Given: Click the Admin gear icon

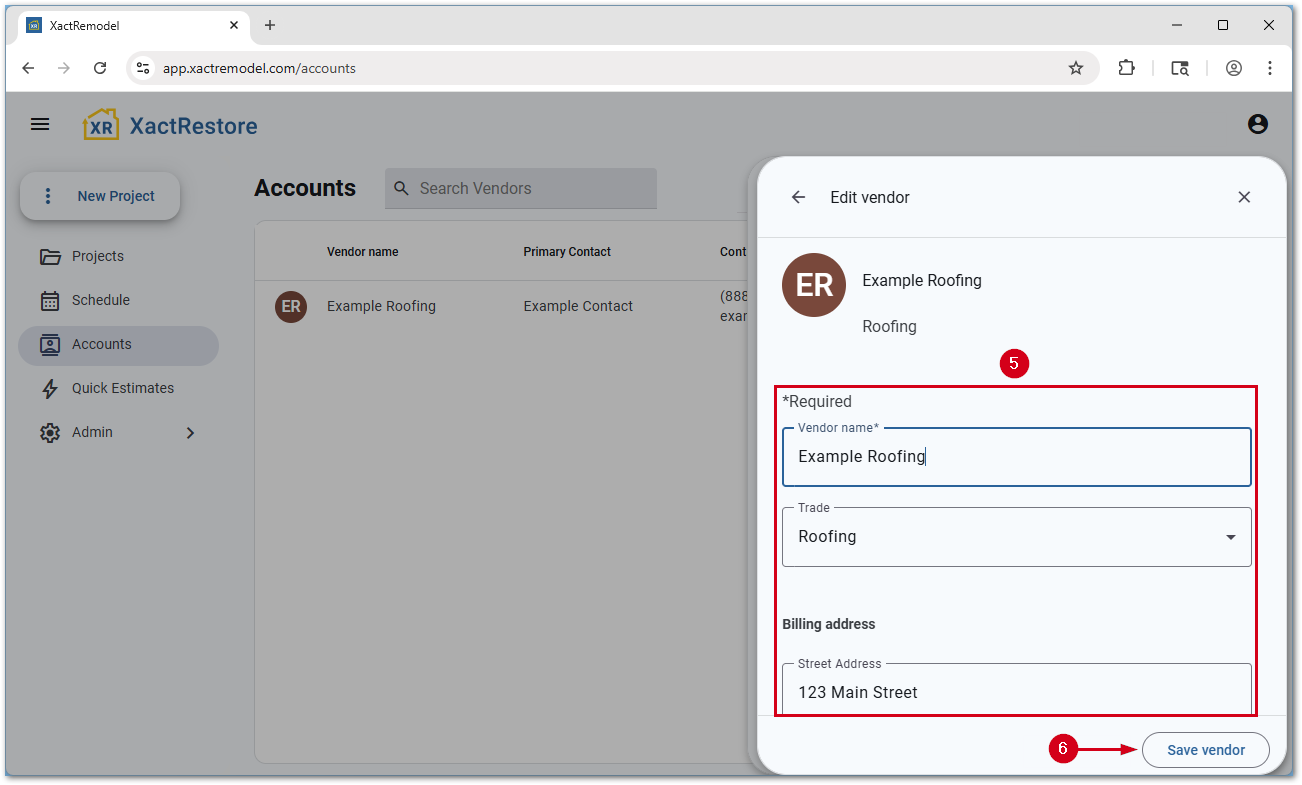Looking at the screenshot, I should coord(50,433).
